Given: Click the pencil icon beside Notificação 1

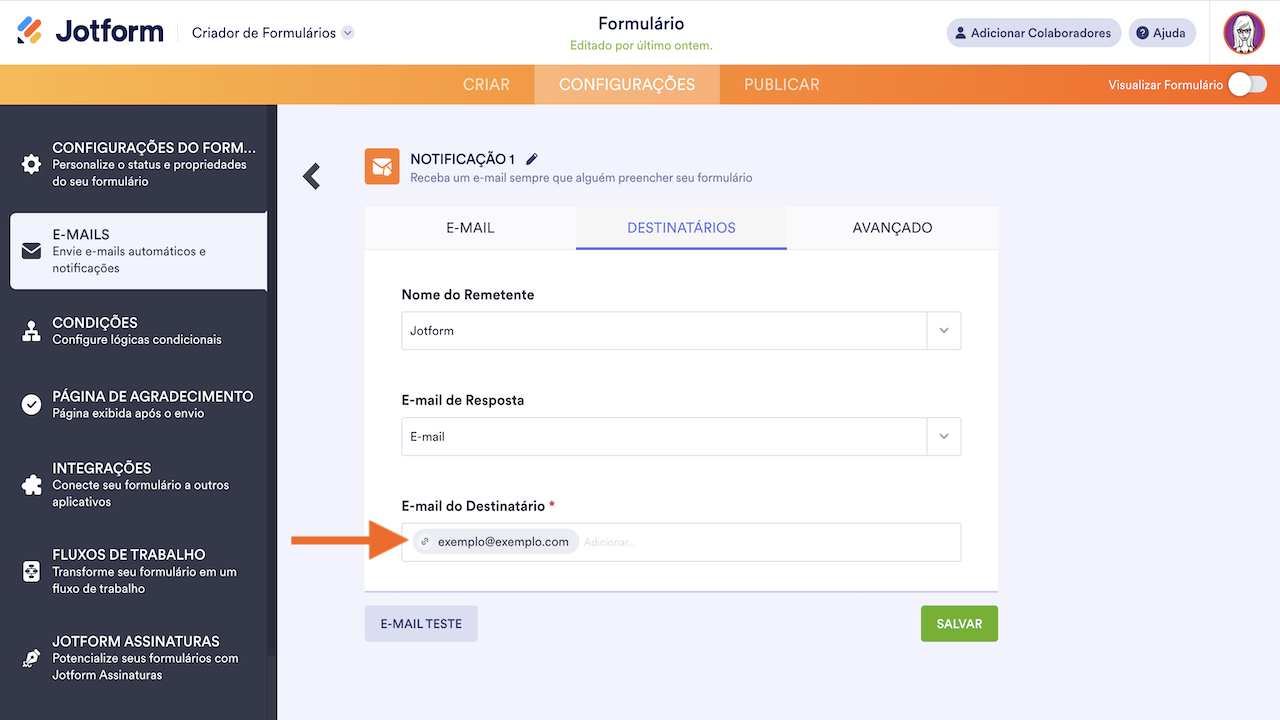Looking at the screenshot, I should (x=532, y=159).
